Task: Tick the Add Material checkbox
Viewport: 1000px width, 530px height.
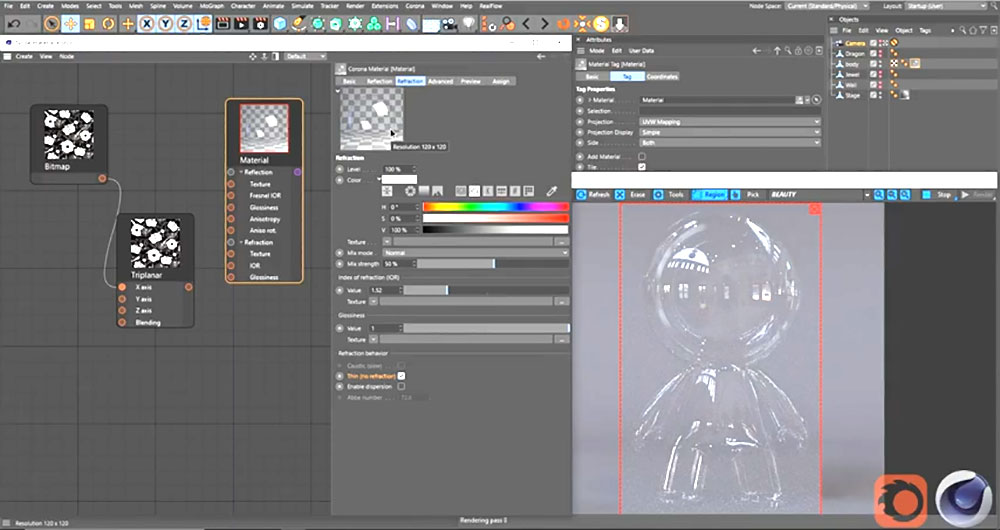Action: pyautogui.click(x=642, y=156)
